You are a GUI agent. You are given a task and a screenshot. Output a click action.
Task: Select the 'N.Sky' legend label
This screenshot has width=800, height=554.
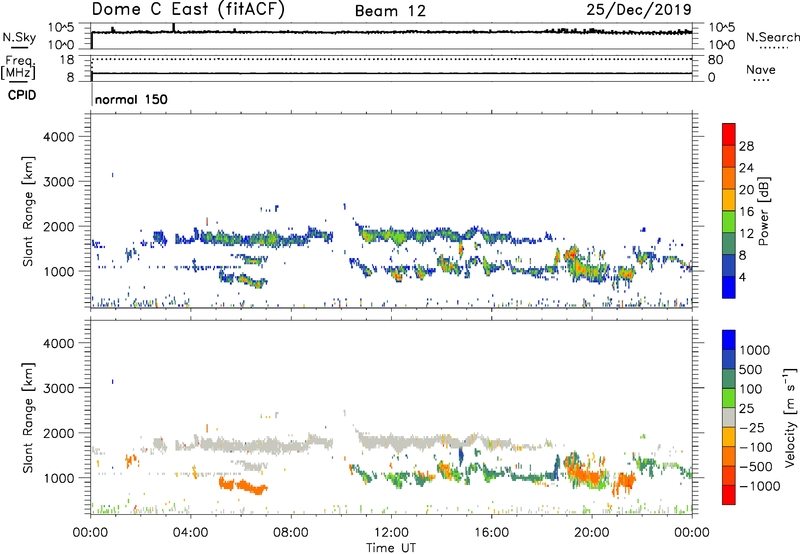(19, 37)
